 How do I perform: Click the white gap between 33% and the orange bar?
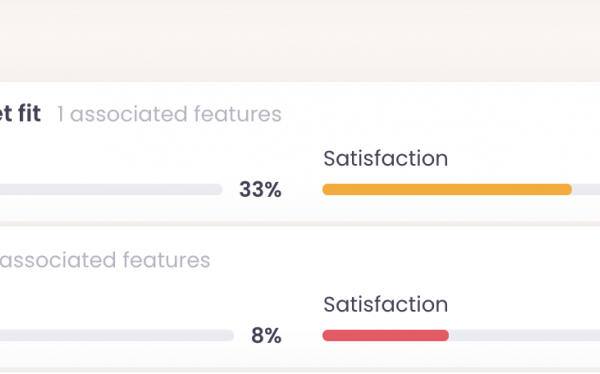pyautogui.click(x=302, y=189)
